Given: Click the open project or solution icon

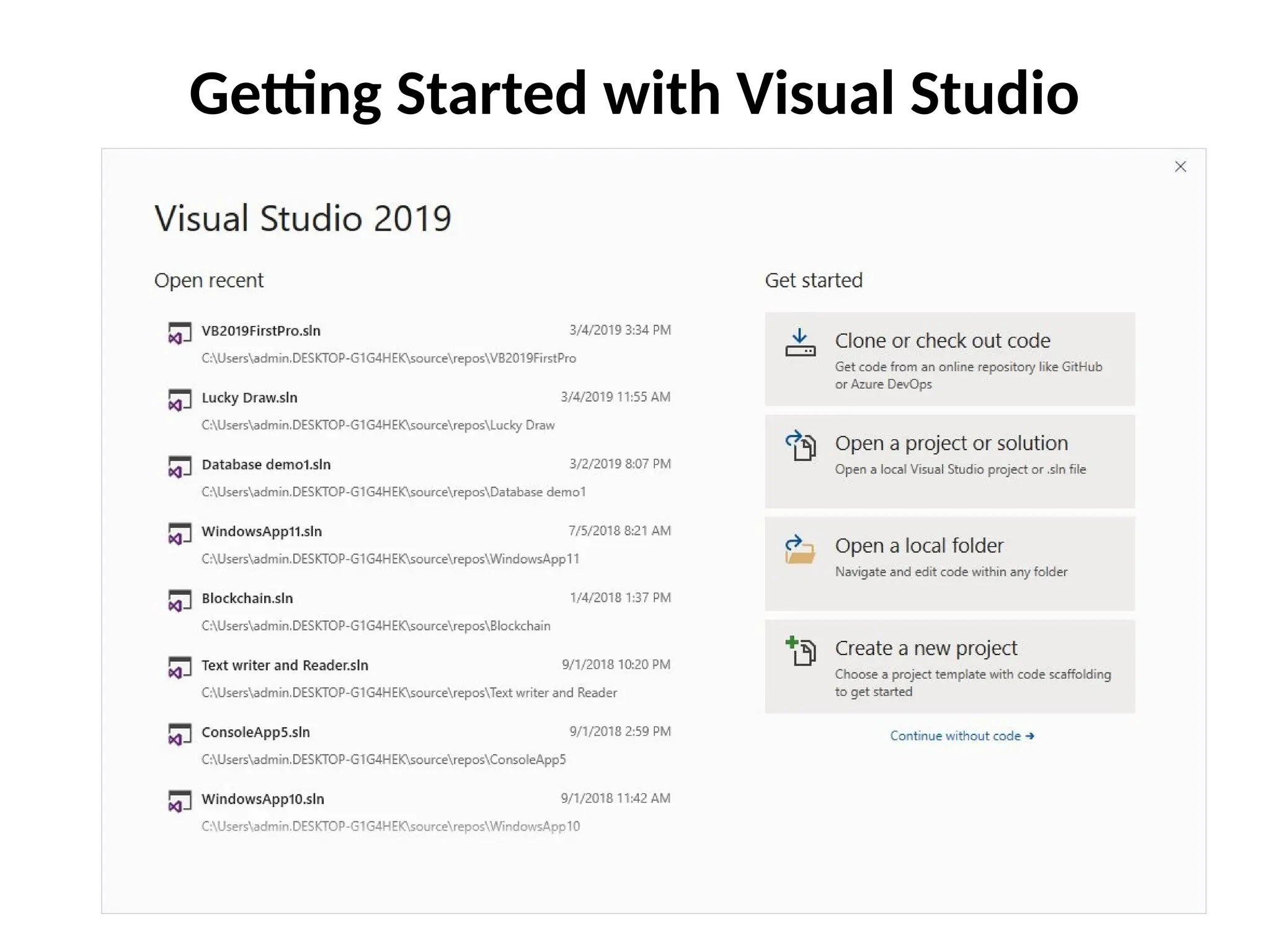Looking at the screenshot, I should [801, 446].
